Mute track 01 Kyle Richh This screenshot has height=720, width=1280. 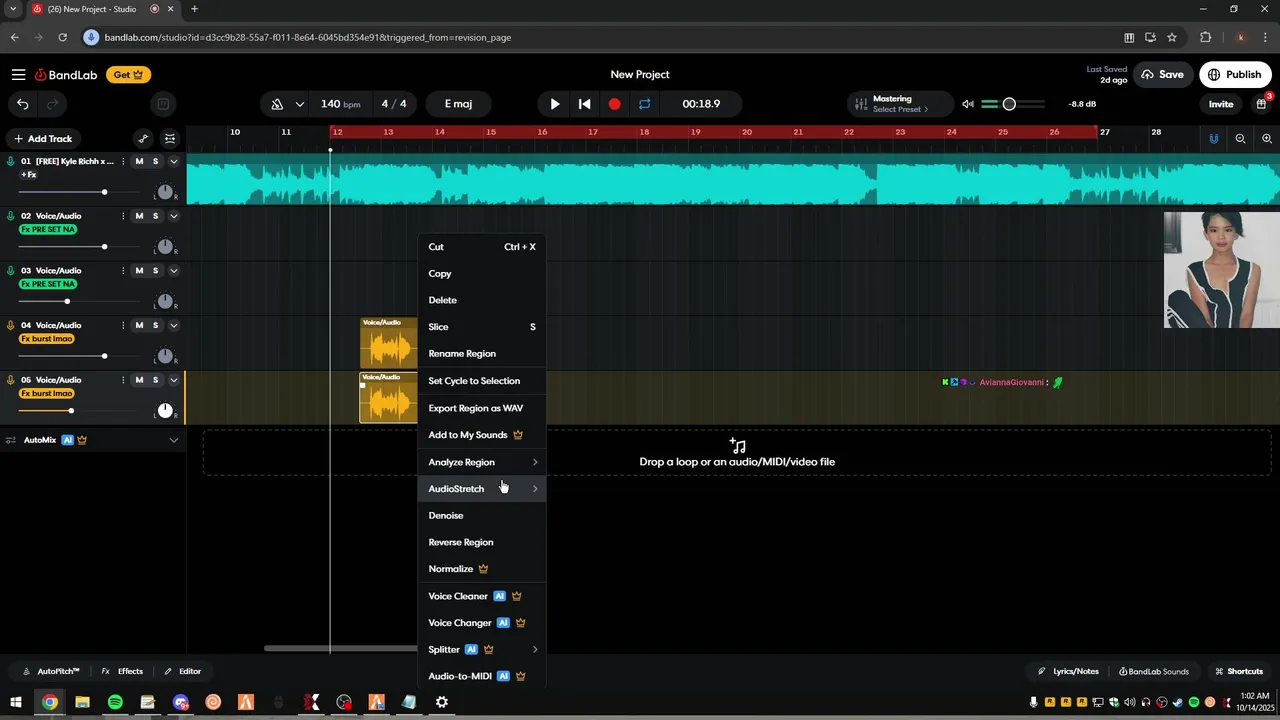pyautogui.click(x=139, y=162)
